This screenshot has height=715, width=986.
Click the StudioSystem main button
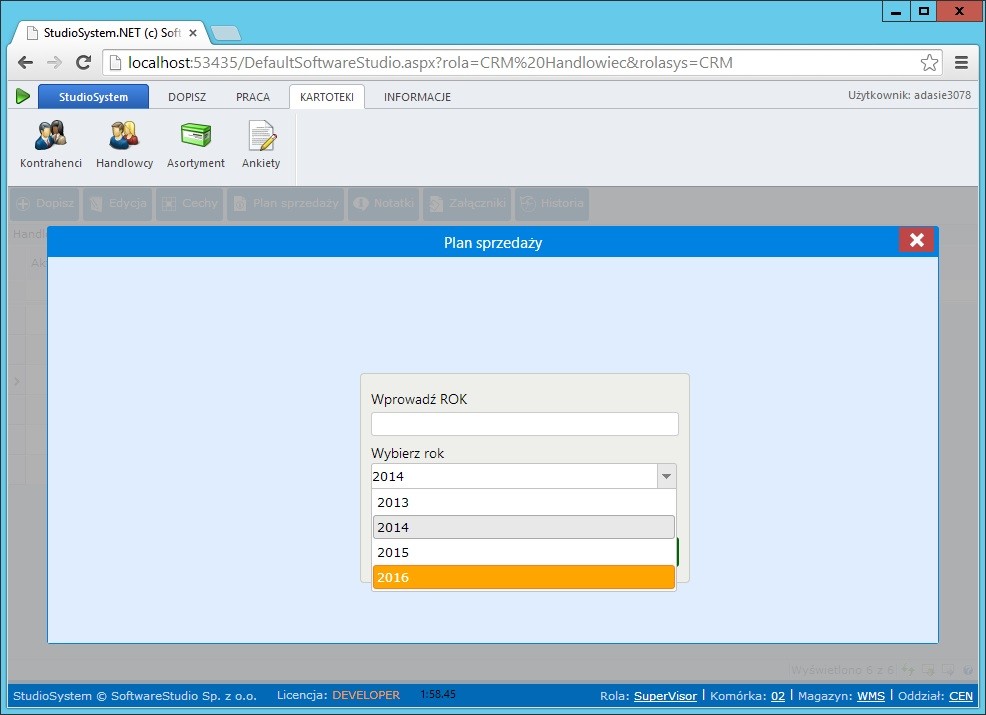[x=93, y=97]
